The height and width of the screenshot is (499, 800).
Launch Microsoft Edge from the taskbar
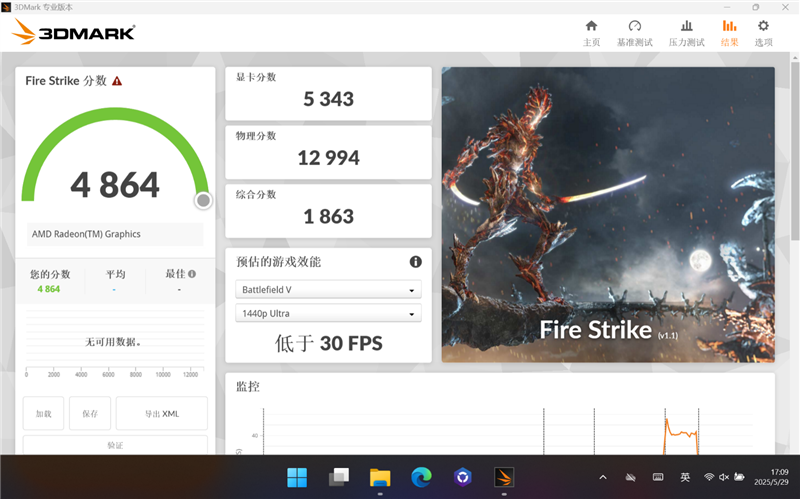tap(421, 478)
